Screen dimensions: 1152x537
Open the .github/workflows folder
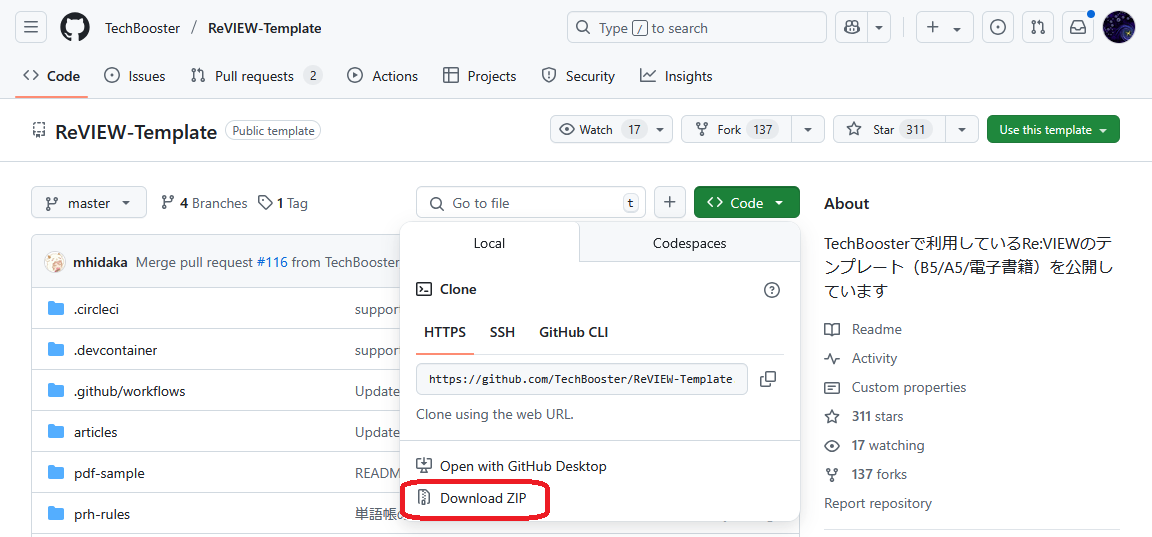click(x=129, y=392)
